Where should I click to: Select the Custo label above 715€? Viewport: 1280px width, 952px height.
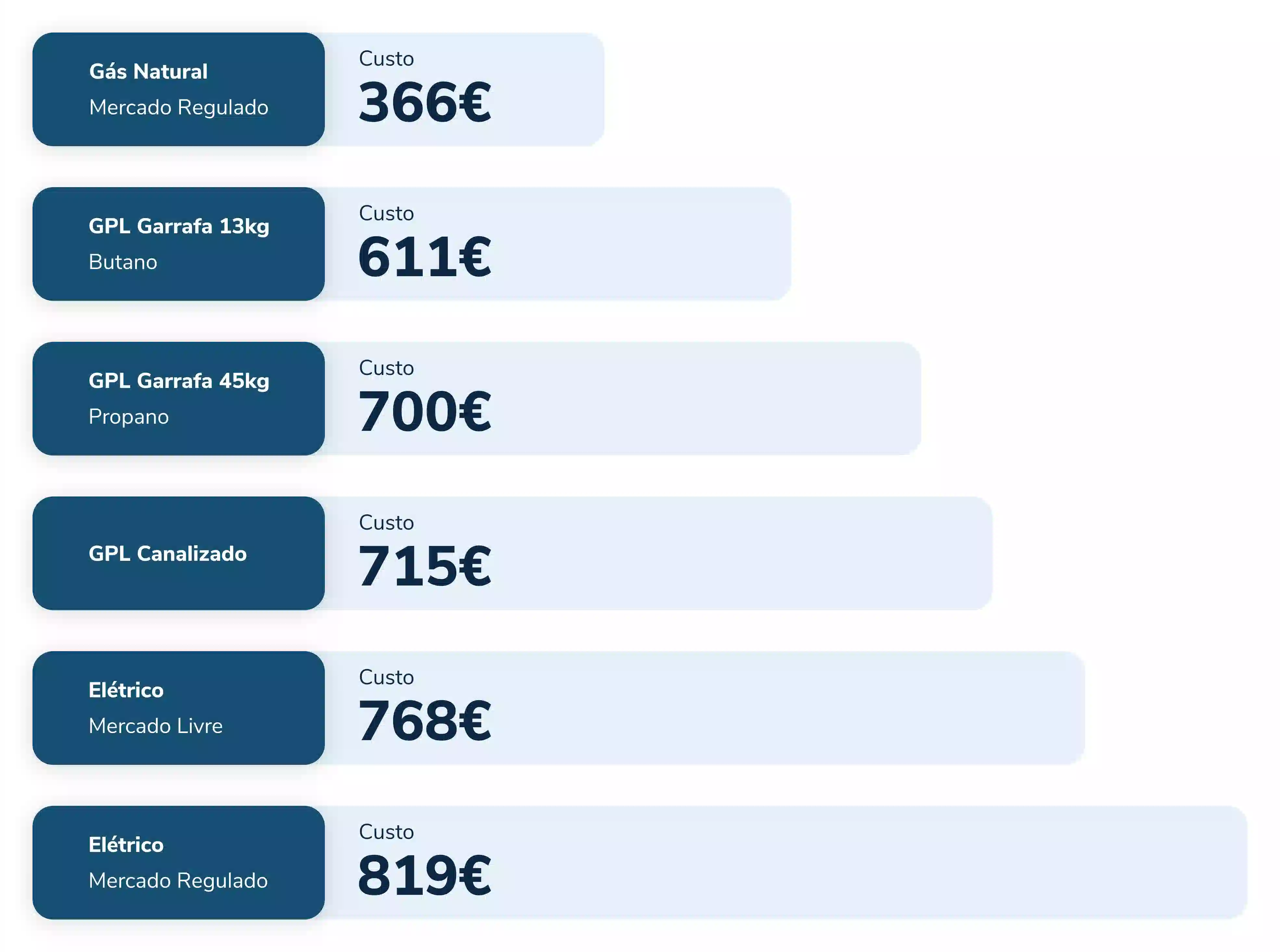coord(386,523)
